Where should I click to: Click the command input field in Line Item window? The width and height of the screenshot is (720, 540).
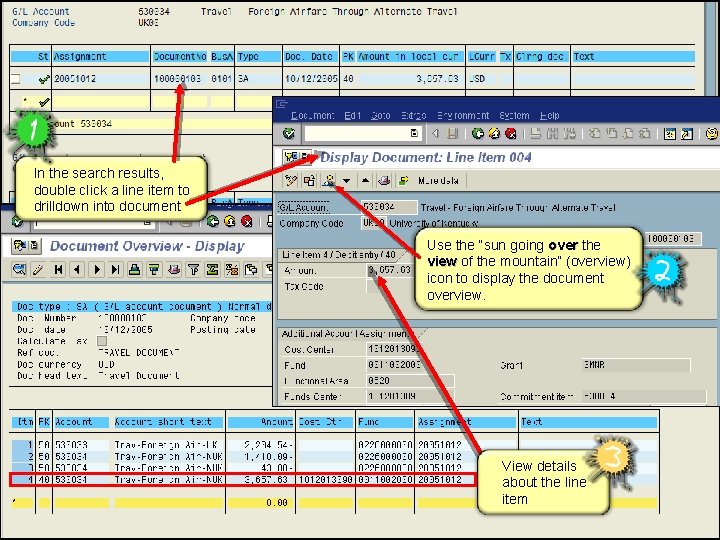(x=362, y=134)
